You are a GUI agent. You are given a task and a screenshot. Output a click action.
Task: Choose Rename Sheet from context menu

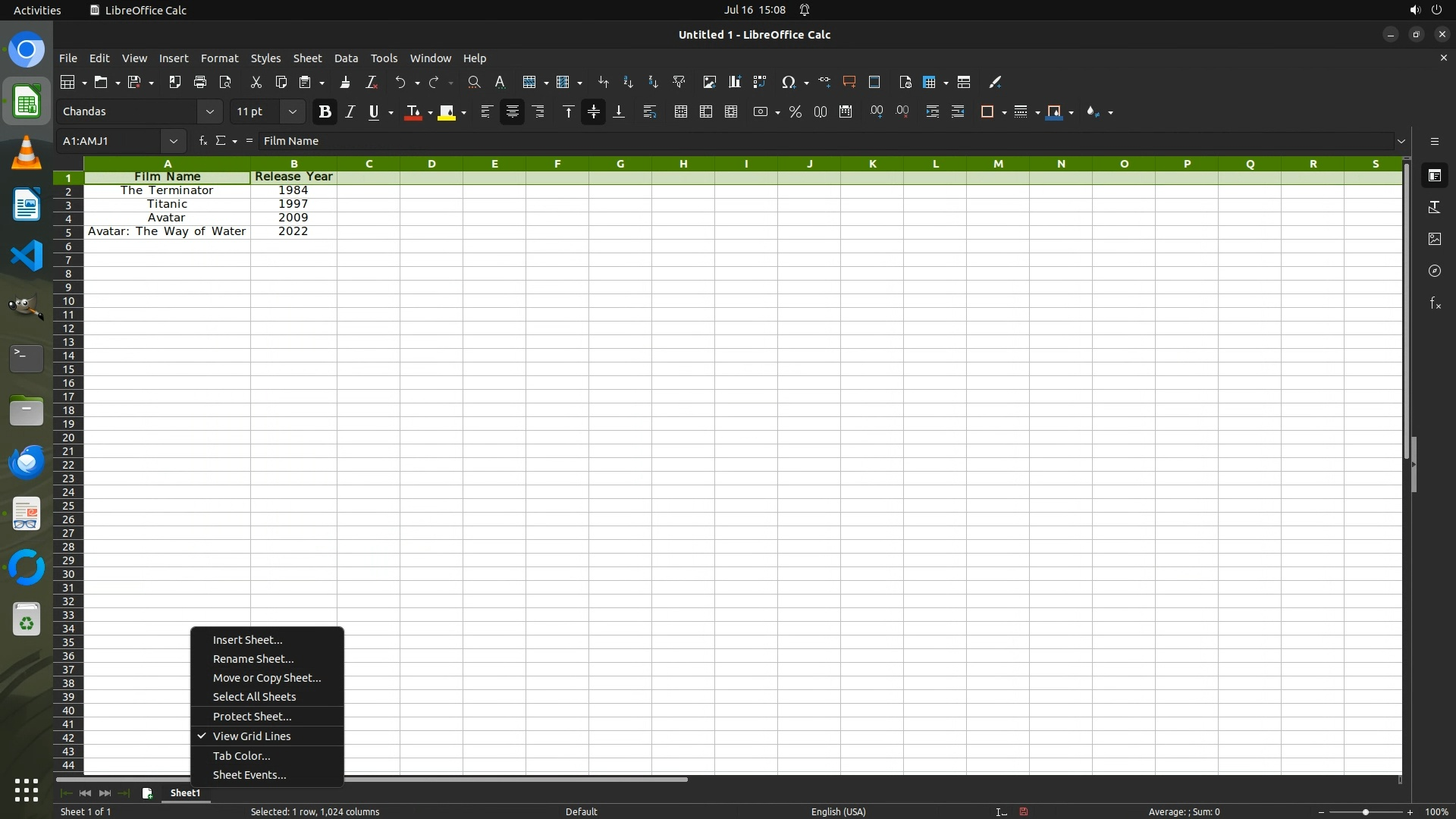253,658
